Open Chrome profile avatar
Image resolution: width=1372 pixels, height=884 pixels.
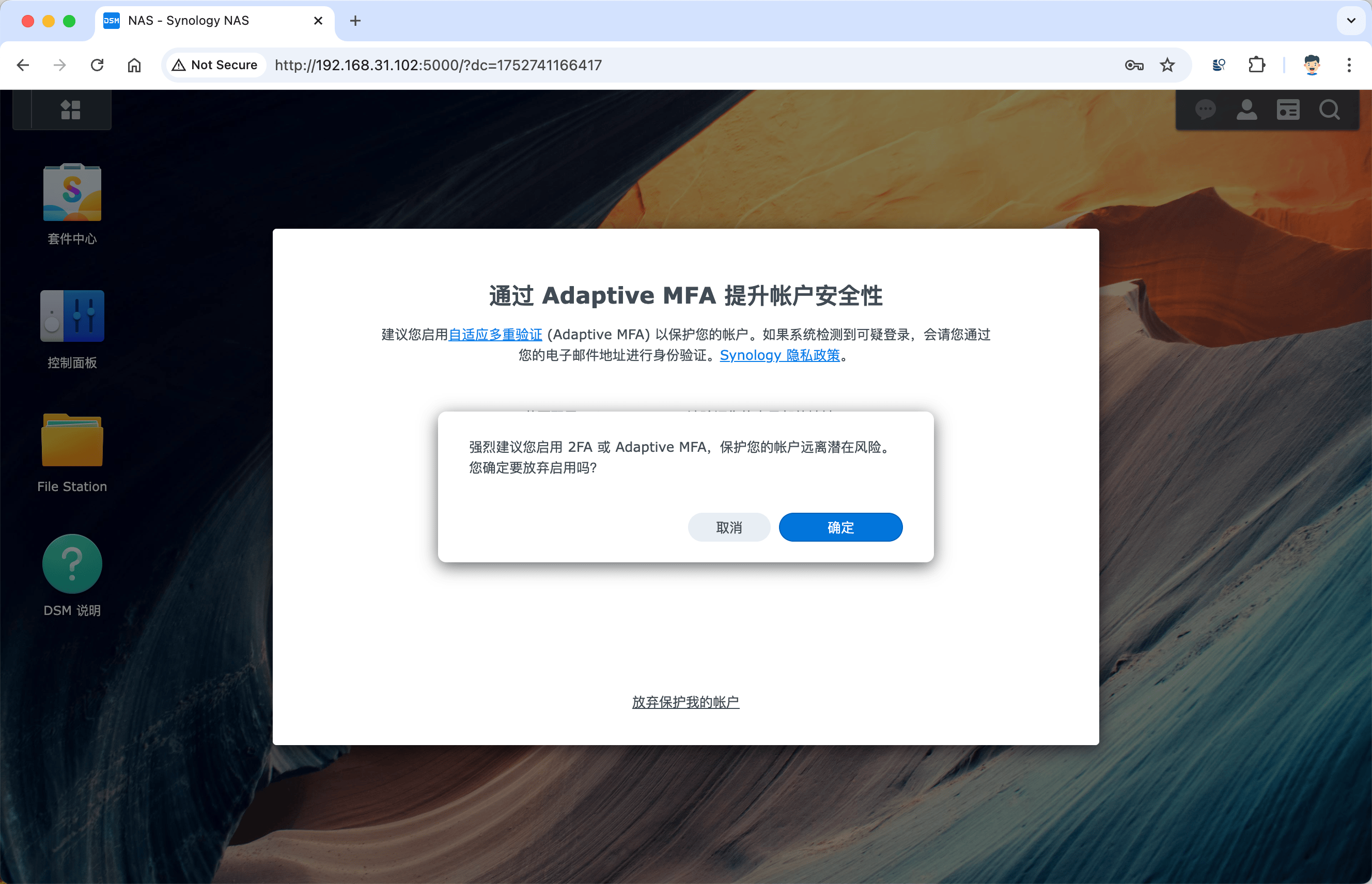(1311, 65)
